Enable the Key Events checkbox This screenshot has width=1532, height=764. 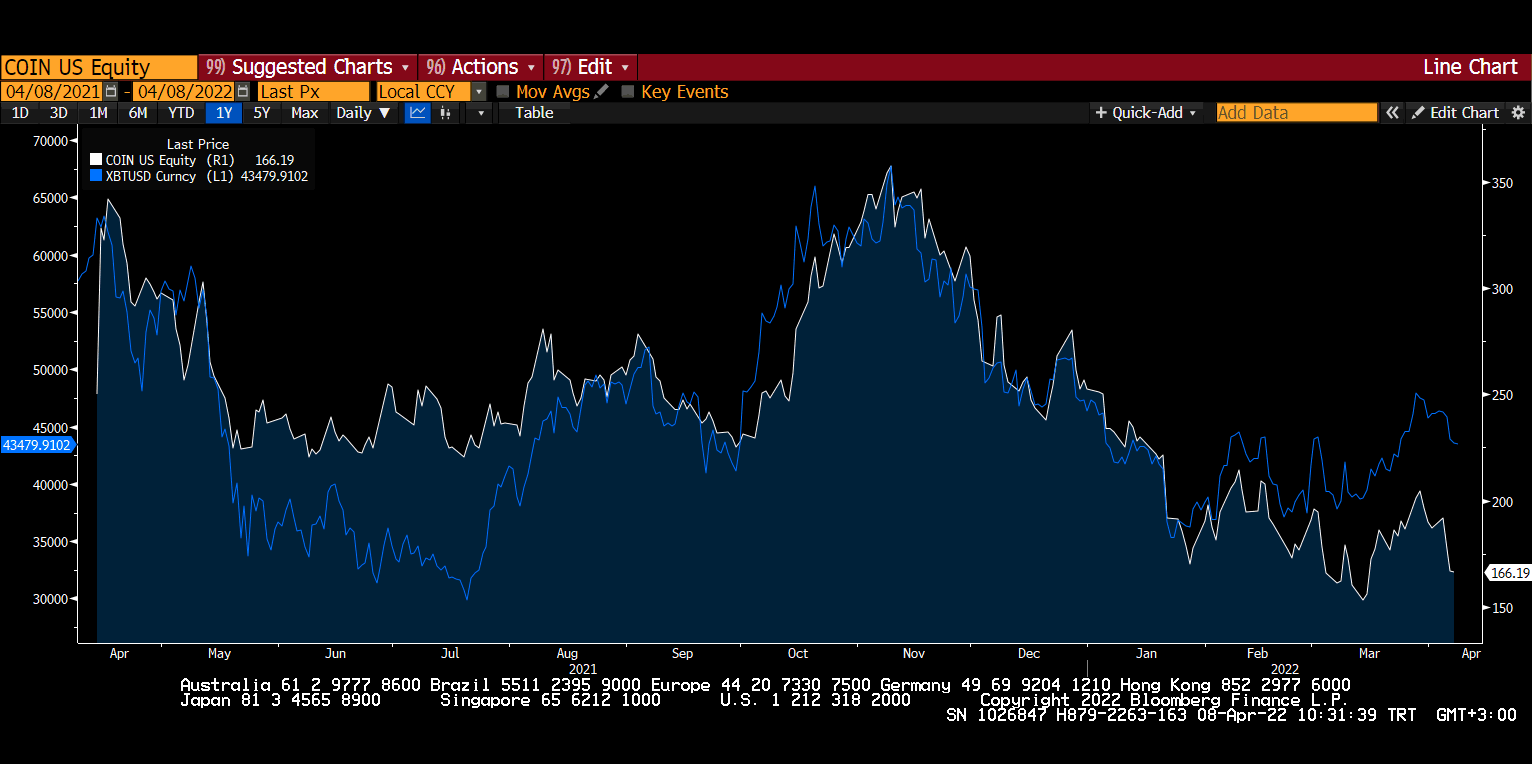tap(628, 91)
